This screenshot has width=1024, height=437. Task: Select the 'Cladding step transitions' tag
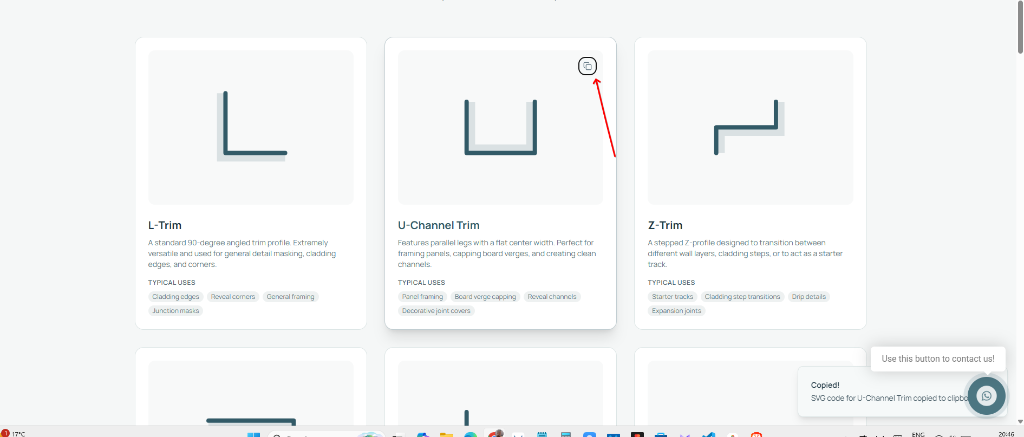coord(743,297)
